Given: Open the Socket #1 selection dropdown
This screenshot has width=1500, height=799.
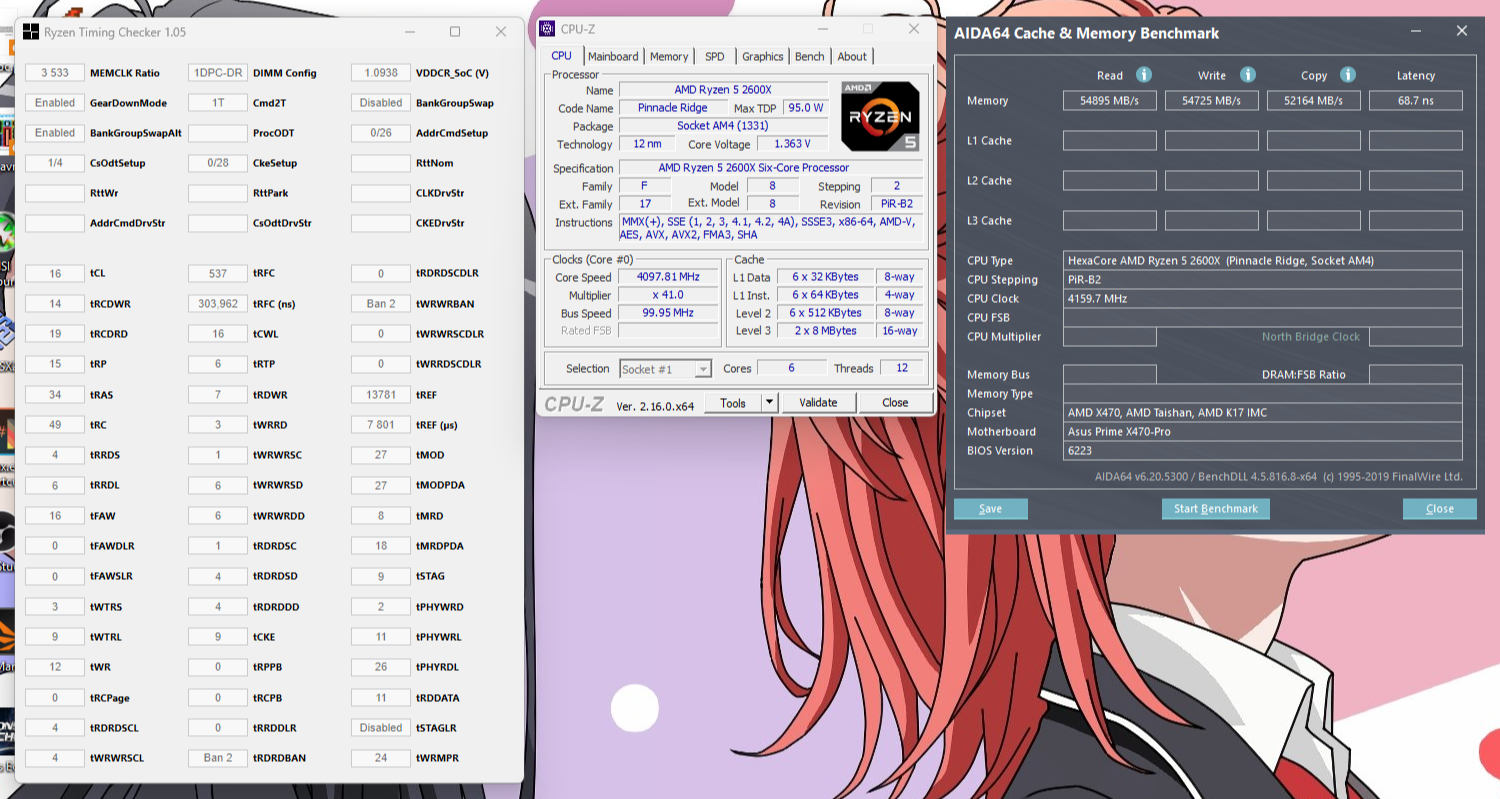Looking at the screenshot, I should coord(665,369).
